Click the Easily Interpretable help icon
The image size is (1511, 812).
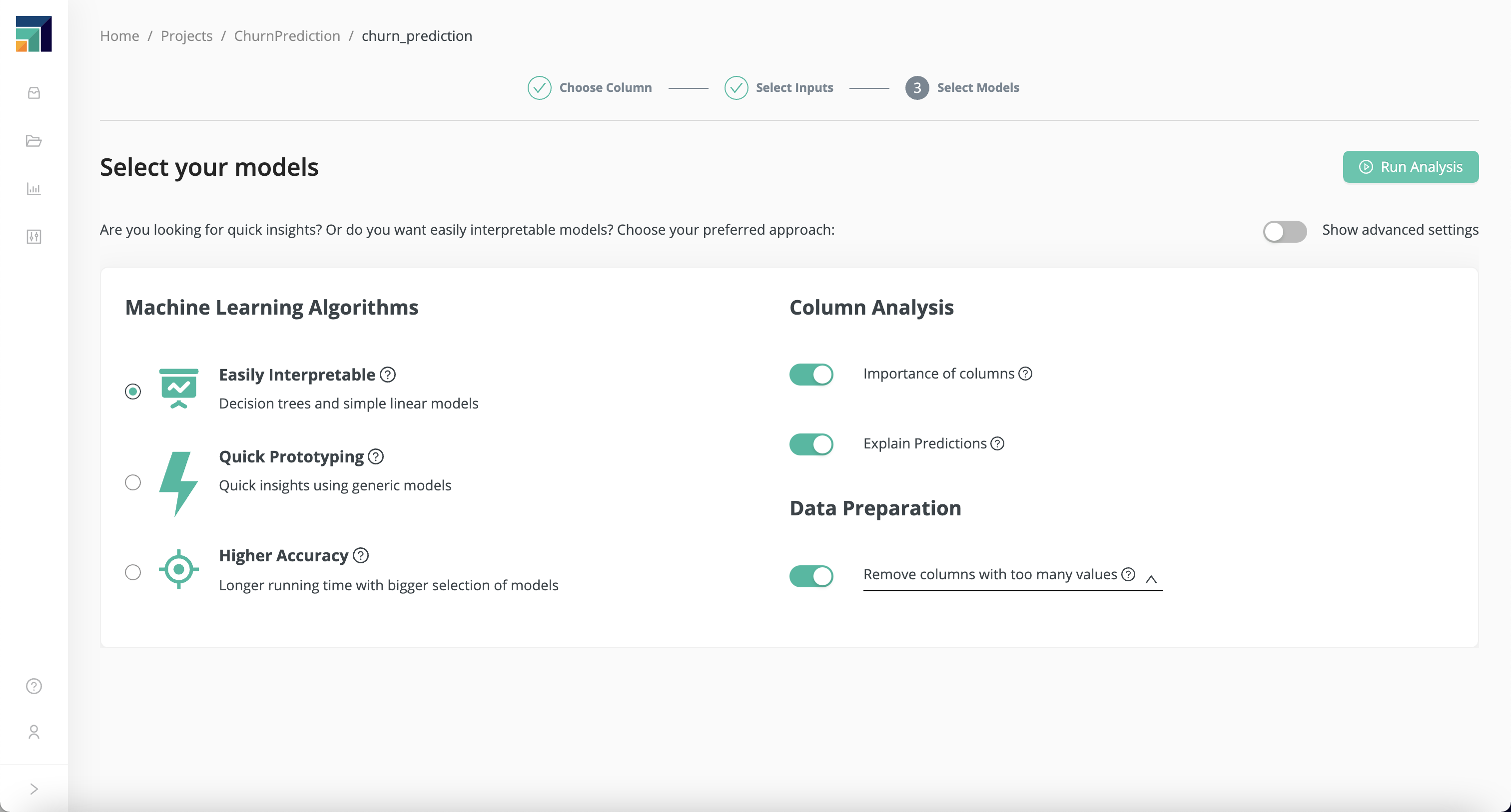(388, 375)
